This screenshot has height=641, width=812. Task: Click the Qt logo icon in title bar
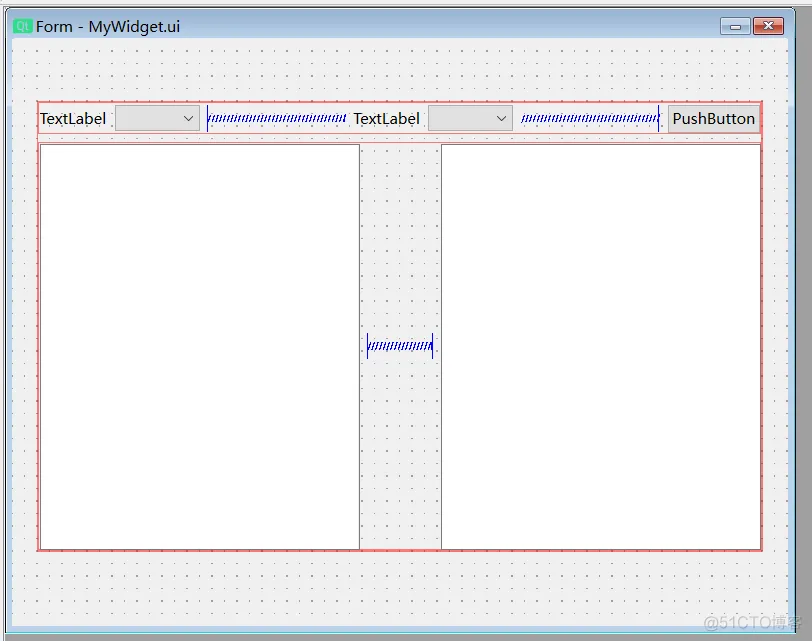(22, 26)
